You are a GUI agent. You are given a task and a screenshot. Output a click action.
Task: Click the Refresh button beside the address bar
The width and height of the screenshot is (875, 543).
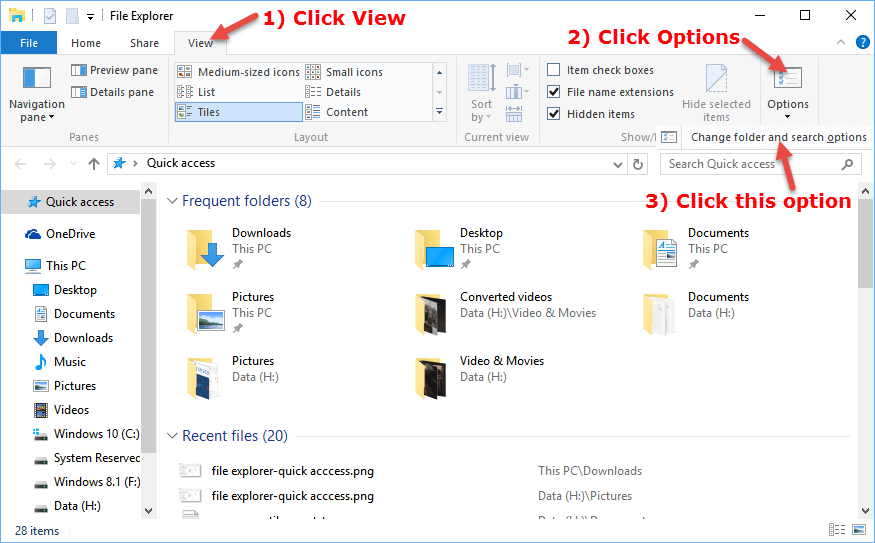pos(637,164)
